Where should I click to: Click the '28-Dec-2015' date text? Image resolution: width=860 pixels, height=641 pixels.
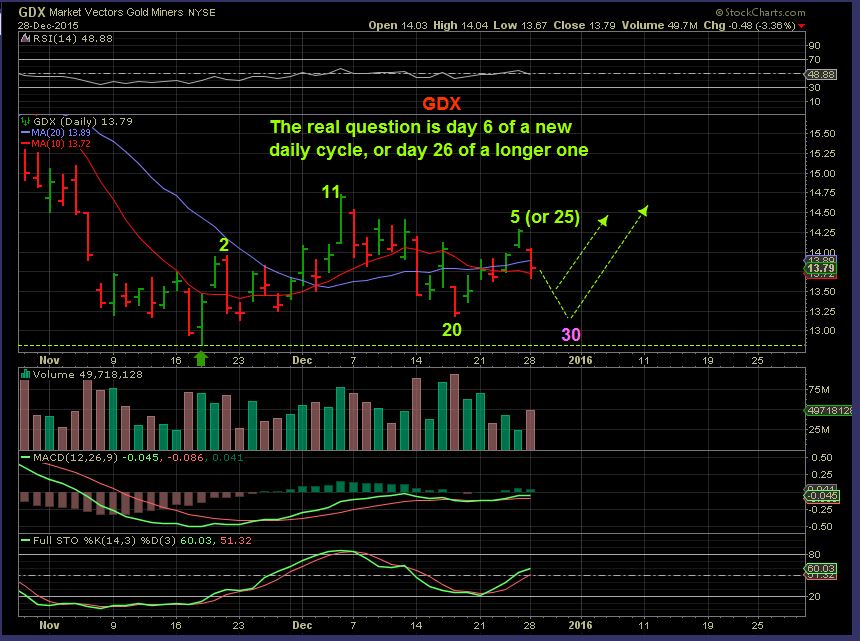[48, 26]
